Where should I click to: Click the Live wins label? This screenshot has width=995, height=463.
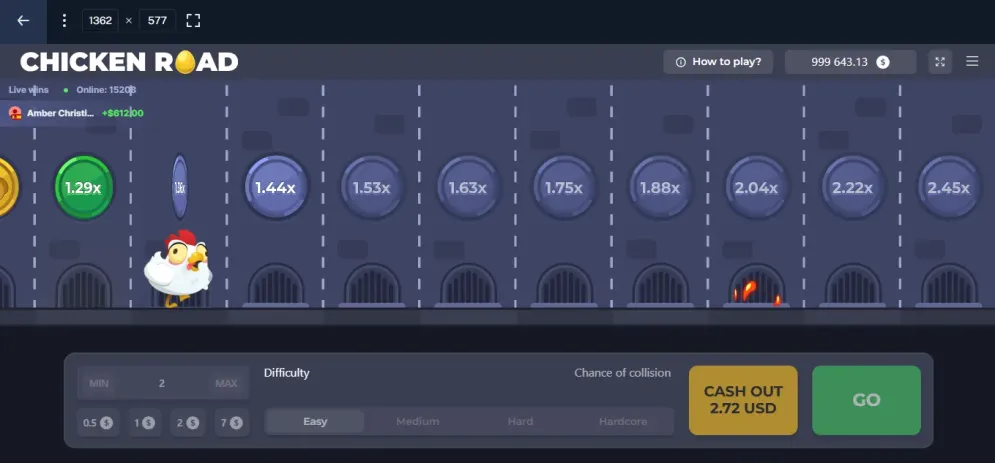click(x=29, y=90)
